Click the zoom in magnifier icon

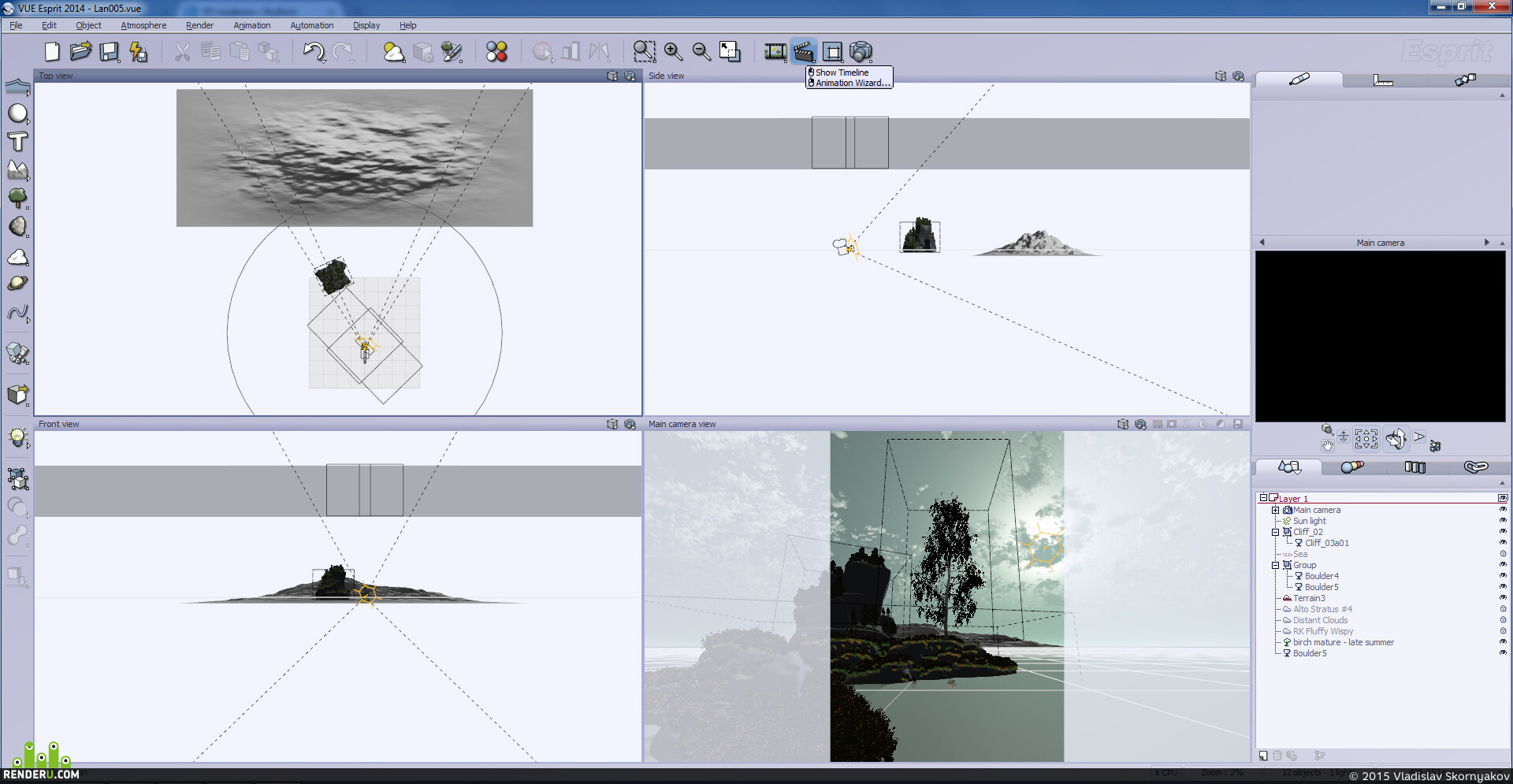coord(673,52)
